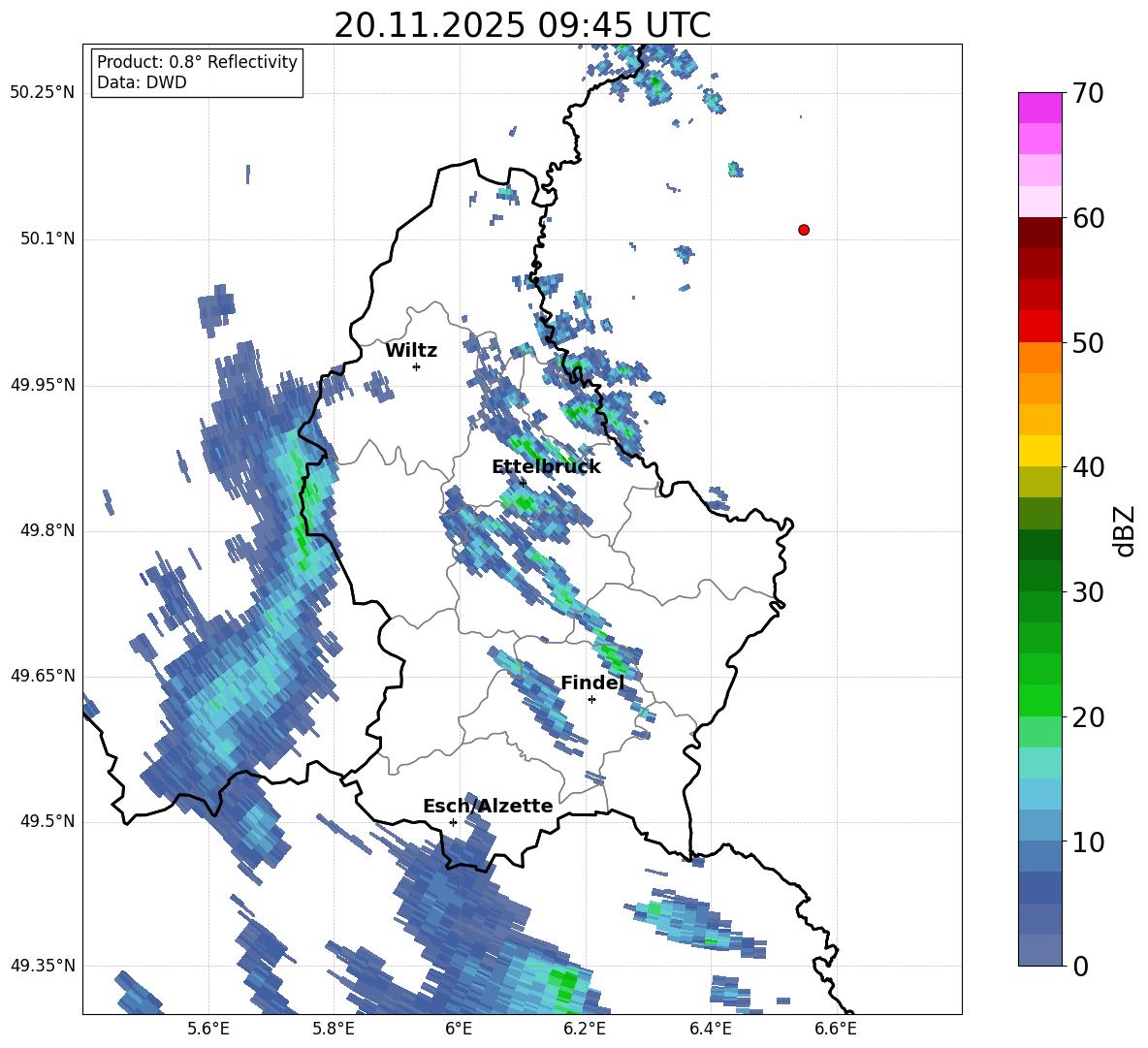Click the 49.65°N latitude label

[43, 676]
